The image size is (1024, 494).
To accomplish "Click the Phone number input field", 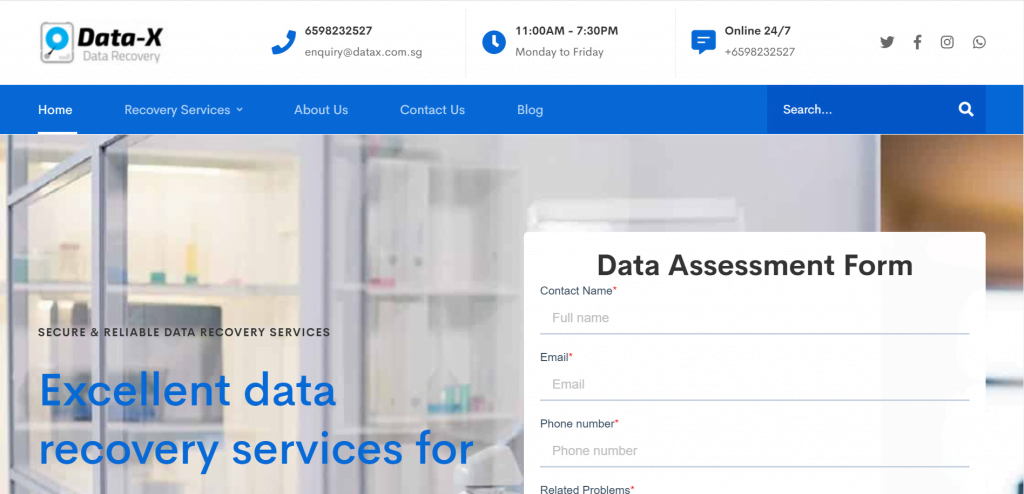I will (x=754, y=451).
